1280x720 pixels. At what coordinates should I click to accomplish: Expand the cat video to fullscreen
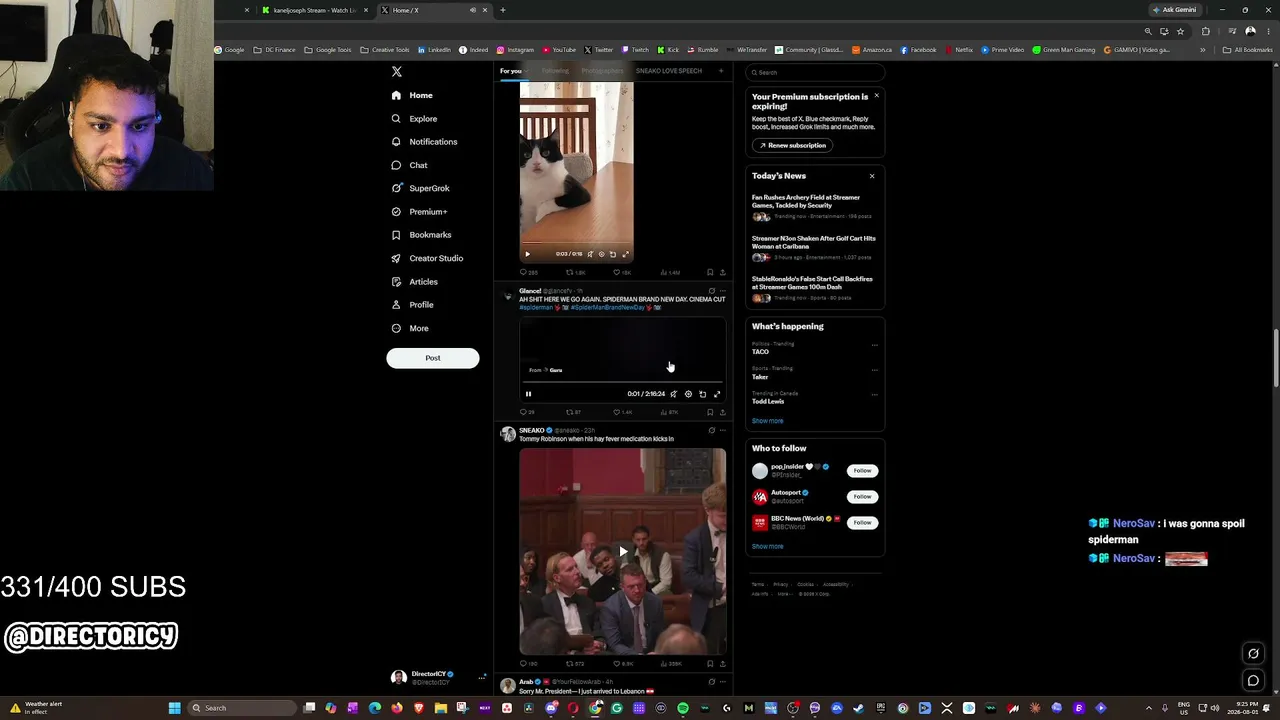pos(626,254)
